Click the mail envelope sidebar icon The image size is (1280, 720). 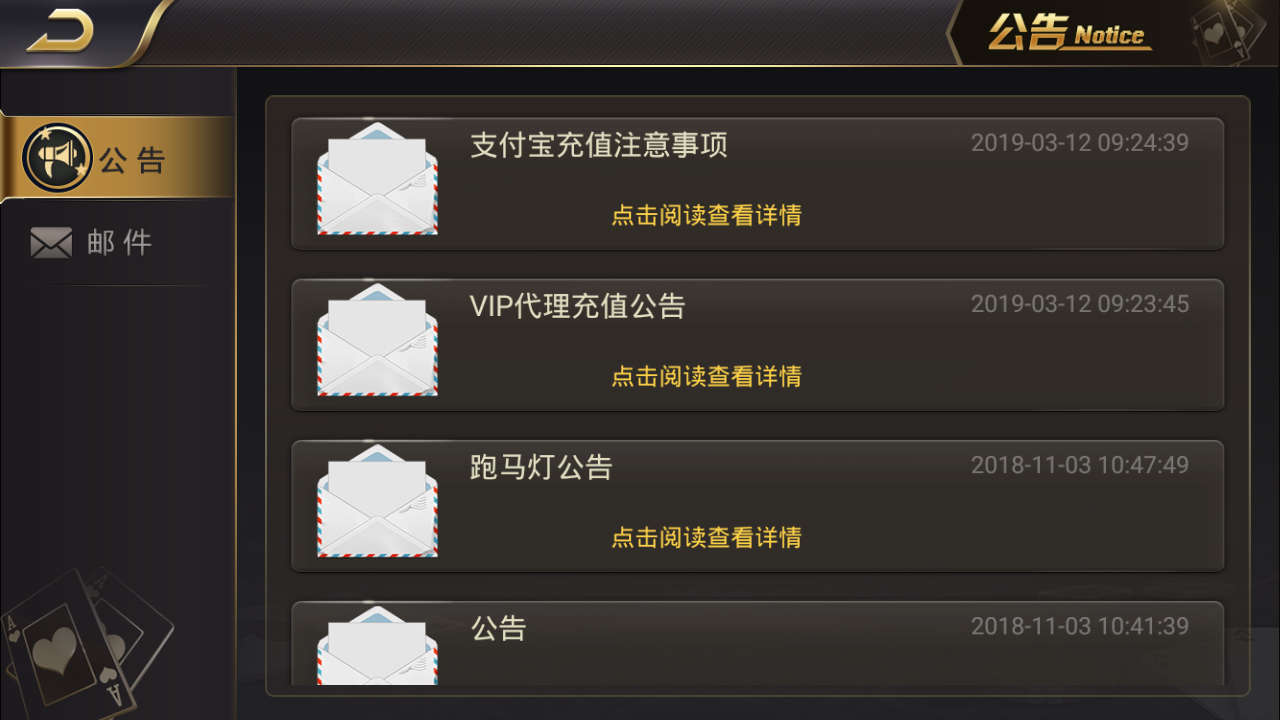(x=51, y=243)
